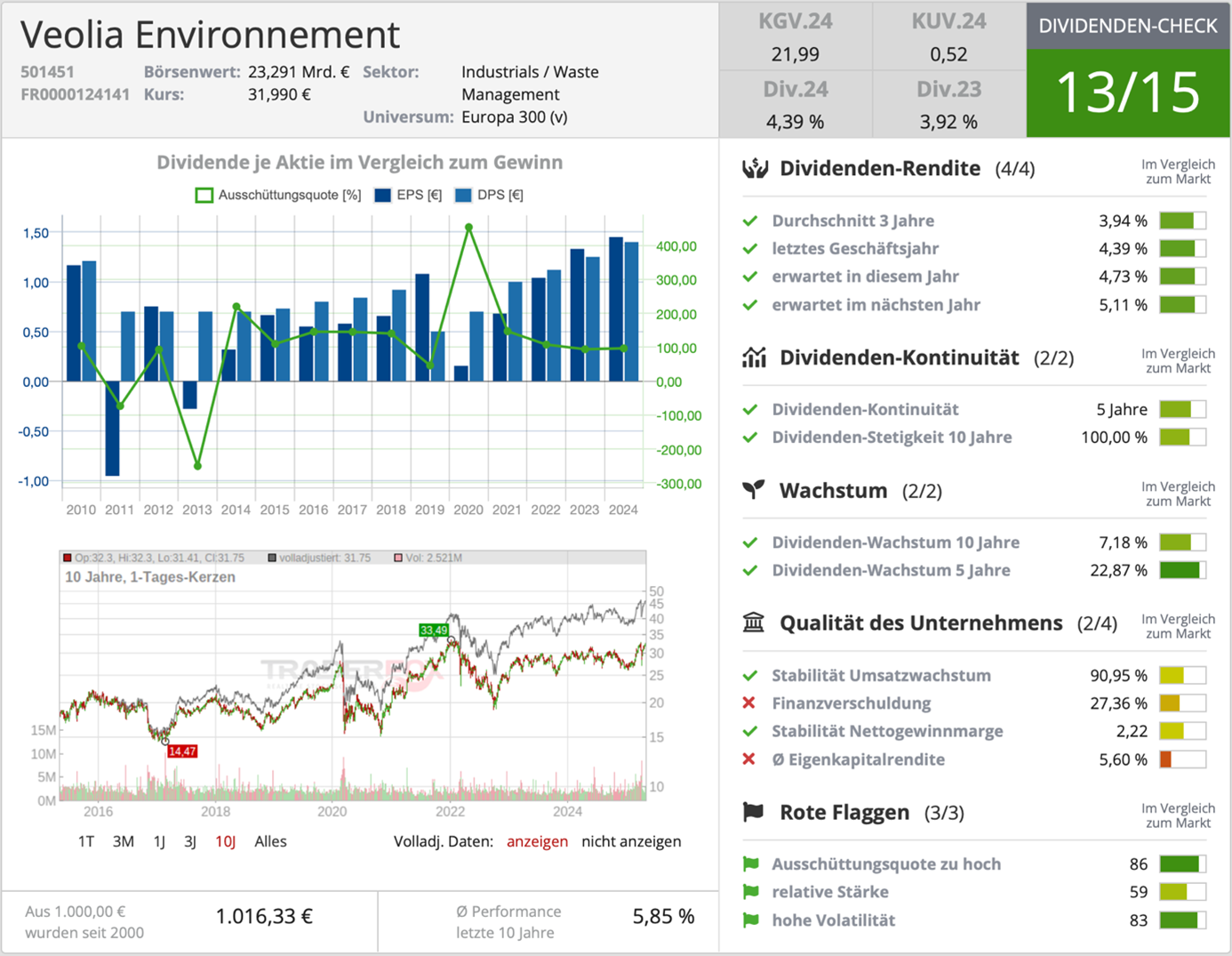Click the Veolia Environnement title
This screenshot has height=956, width=1232.
tap(210, 35)
